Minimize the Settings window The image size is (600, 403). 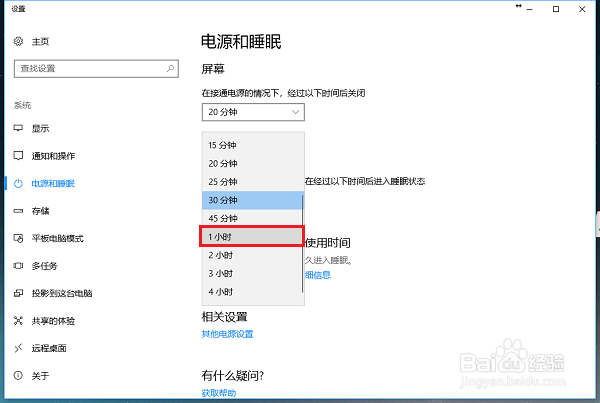530,9
